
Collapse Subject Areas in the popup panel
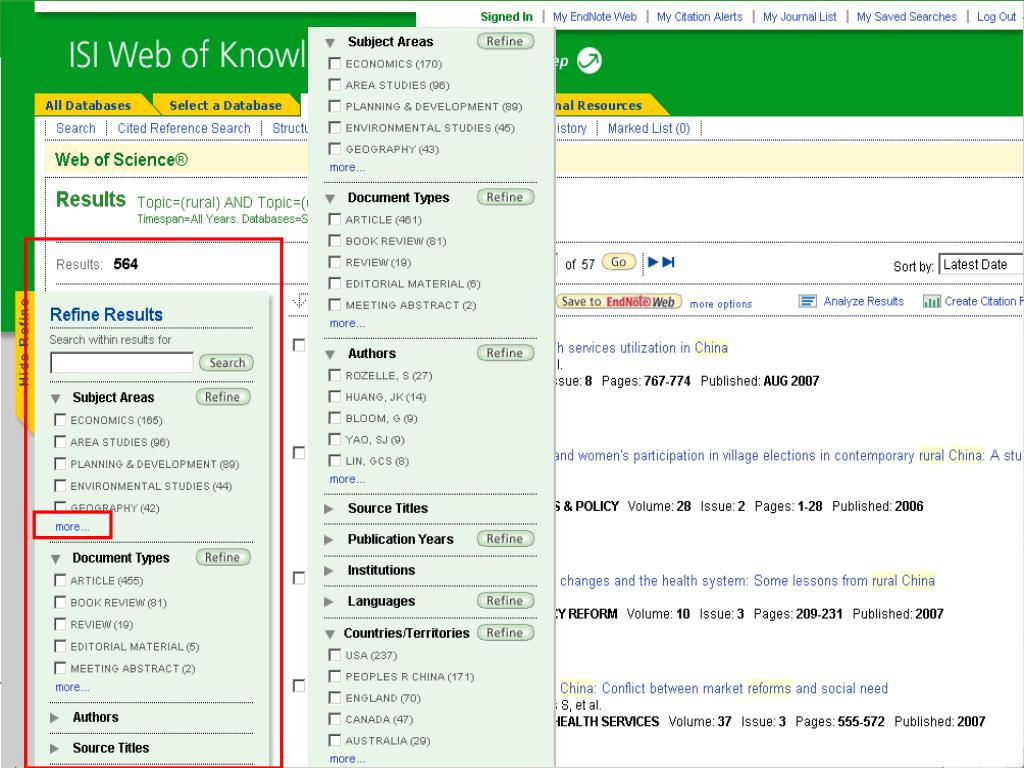(330, 42)
